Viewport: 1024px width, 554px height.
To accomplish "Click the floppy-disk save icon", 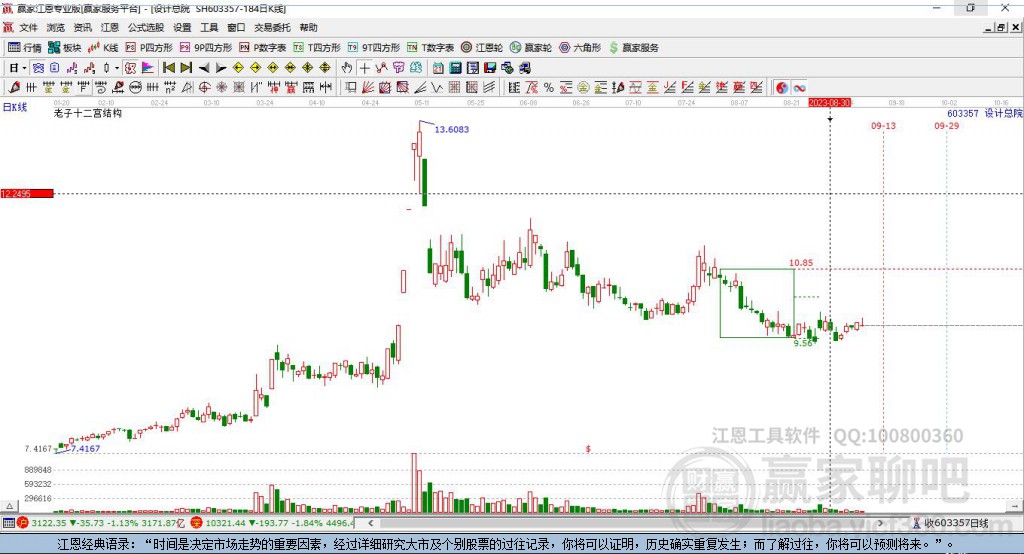I will pos(490,68).
